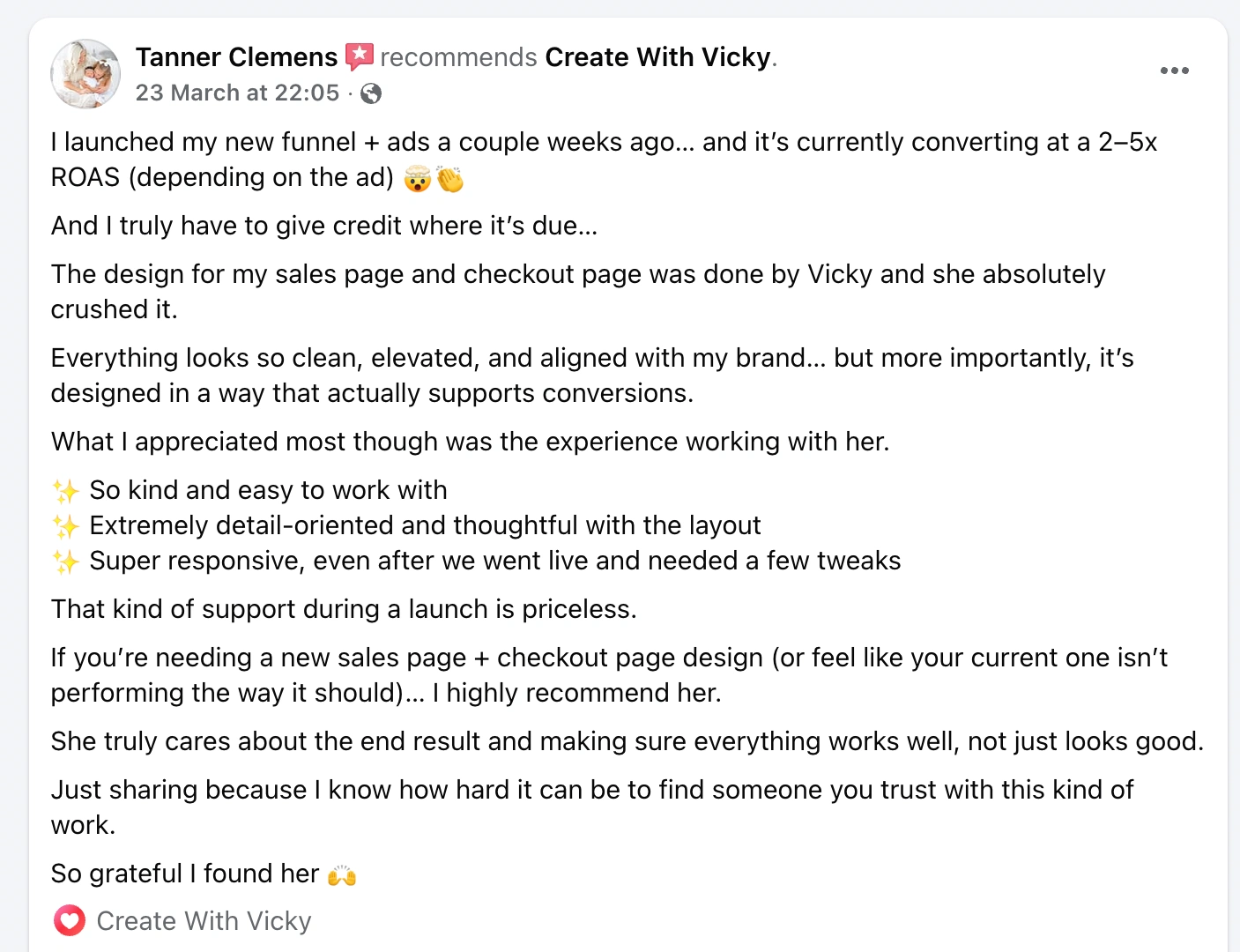Click the word 'recommends' in post header
Screen dimensions: 1240x952
click(458, 57)
